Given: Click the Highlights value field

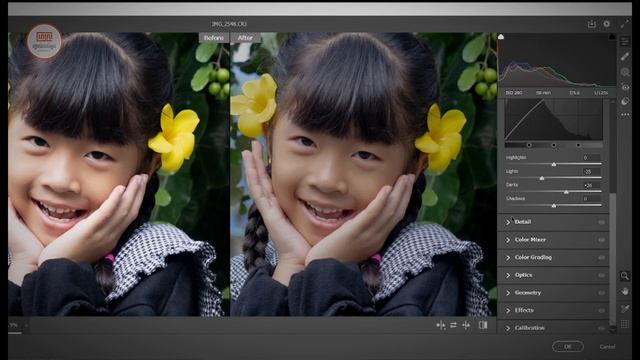Looking at the screenshot, I should coord(591,158).
